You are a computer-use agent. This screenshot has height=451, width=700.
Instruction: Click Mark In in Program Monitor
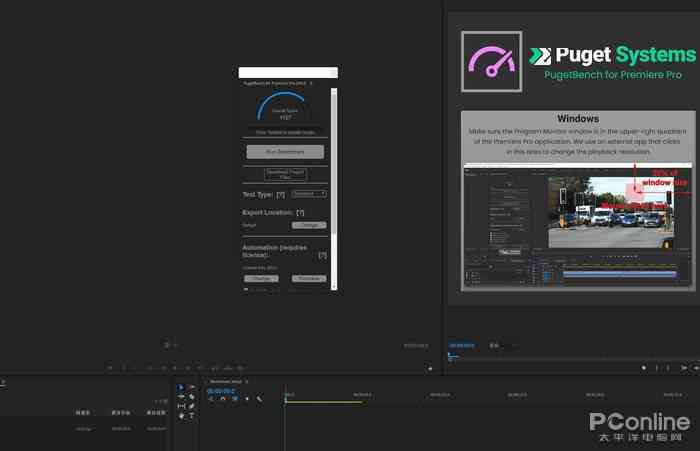656,368
